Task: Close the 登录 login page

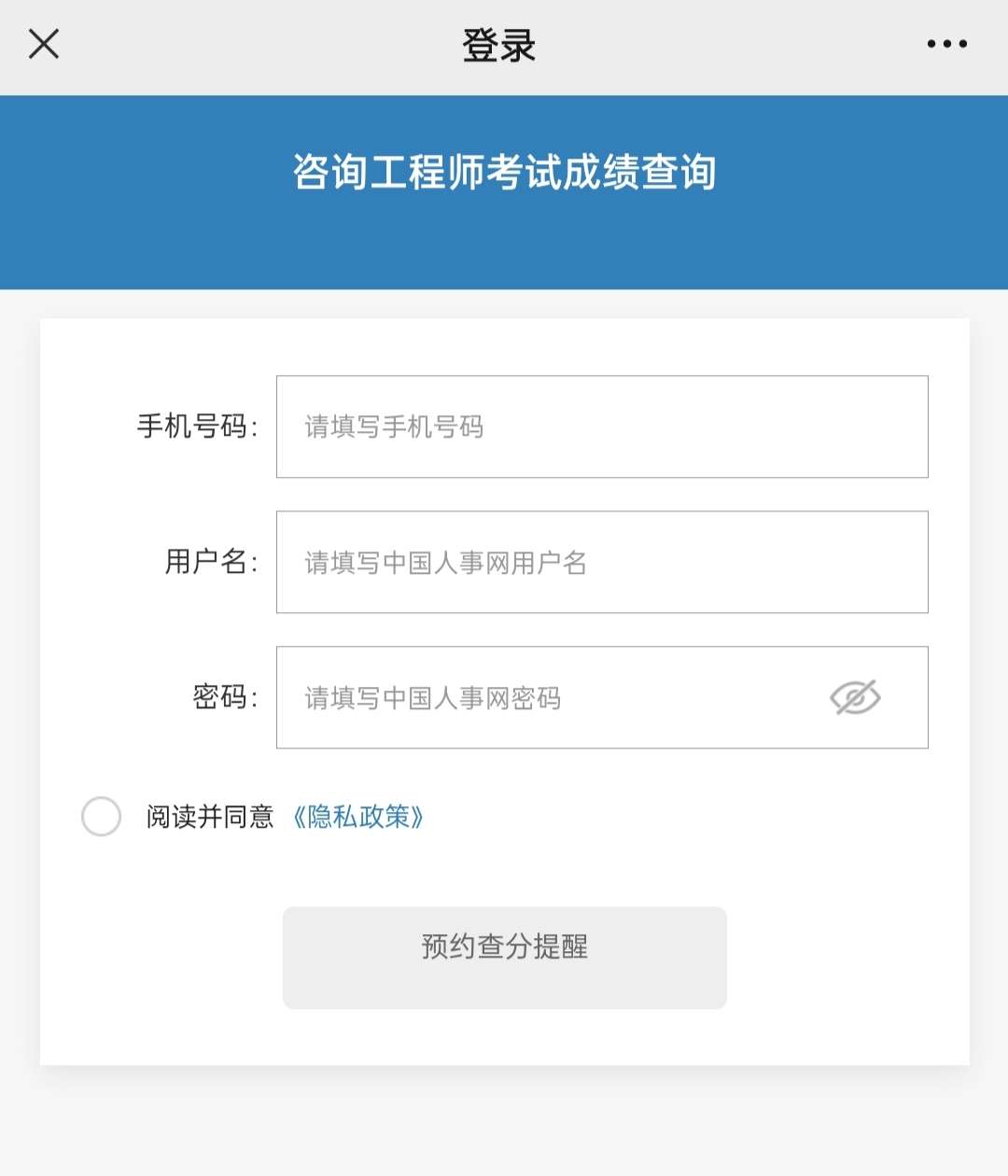Action: [44, 44]
